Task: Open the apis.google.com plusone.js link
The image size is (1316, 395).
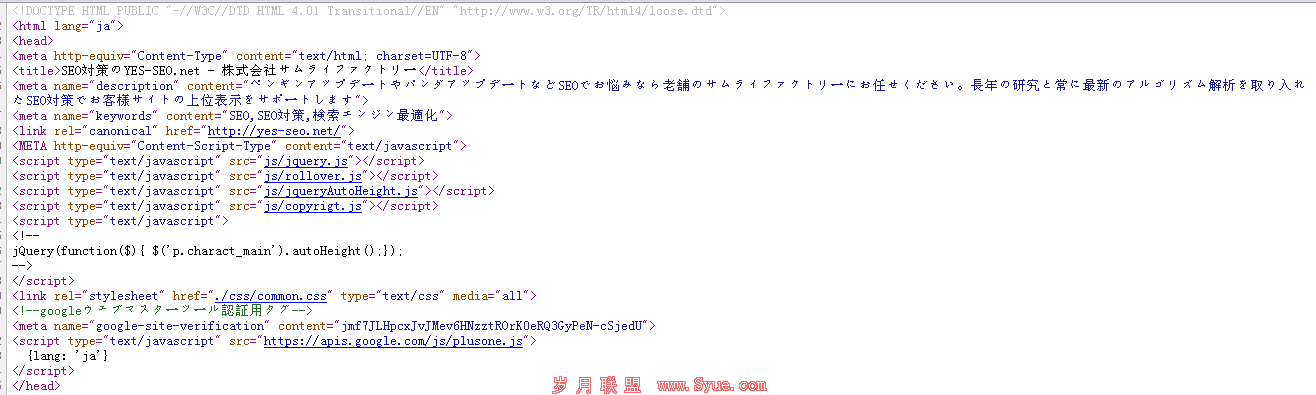Action: [393, 341]
